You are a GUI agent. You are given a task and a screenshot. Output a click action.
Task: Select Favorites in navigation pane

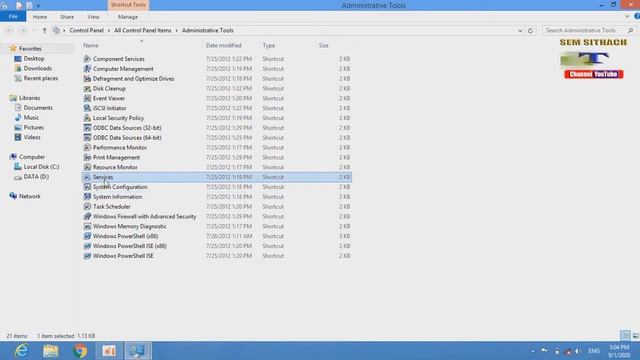click(x=30, y=49)
